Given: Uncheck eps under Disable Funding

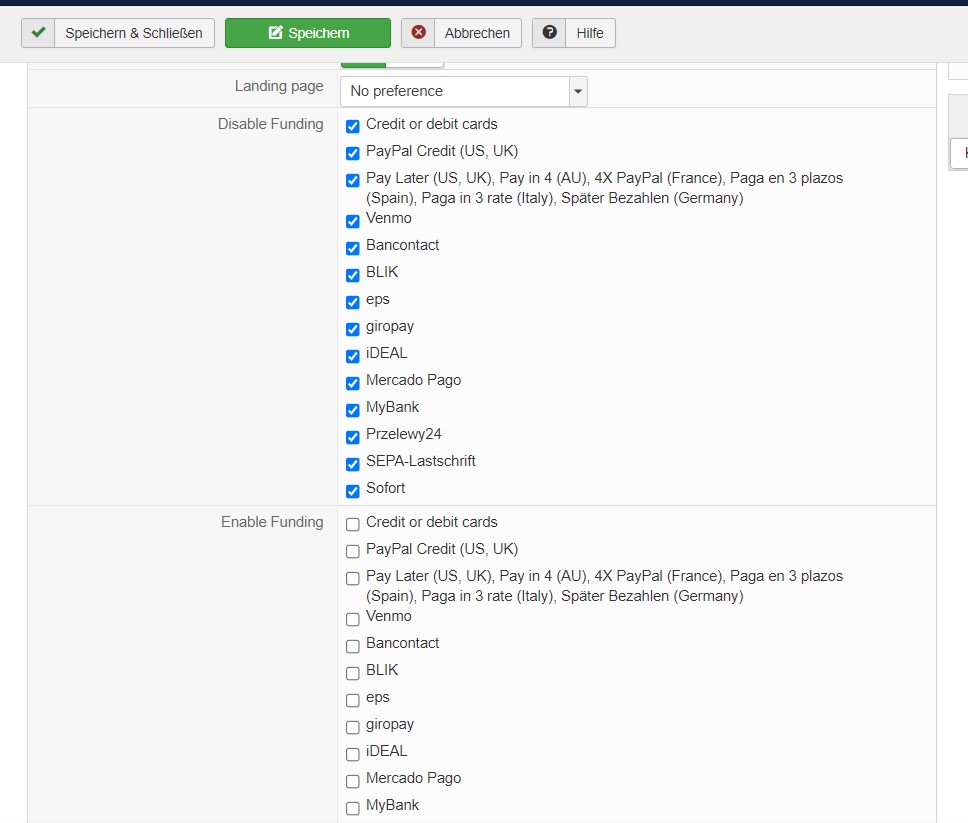Looking at the screenshot, I should pos(353,302).
